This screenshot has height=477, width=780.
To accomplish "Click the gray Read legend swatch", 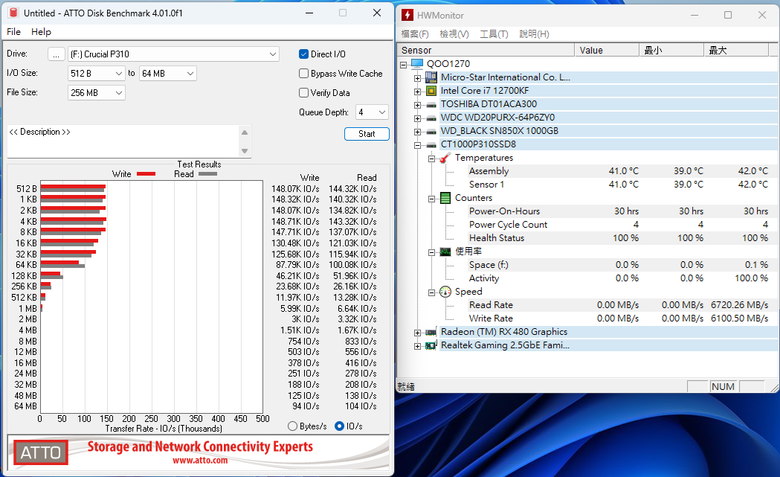I will tap(208, 174).
